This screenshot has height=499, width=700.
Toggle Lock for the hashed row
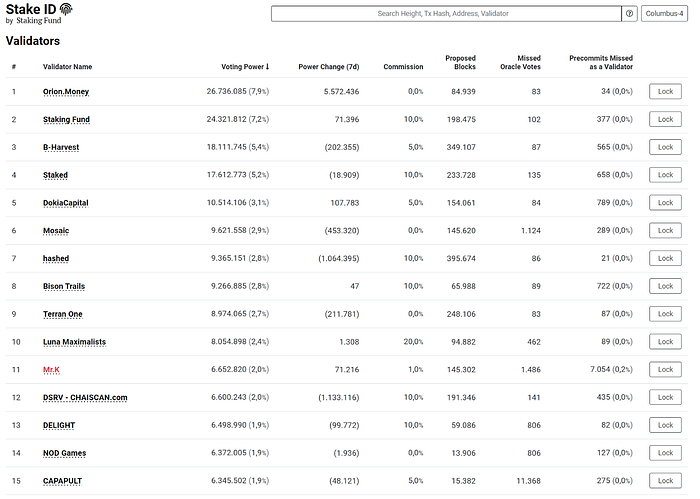tap(665, 258)
